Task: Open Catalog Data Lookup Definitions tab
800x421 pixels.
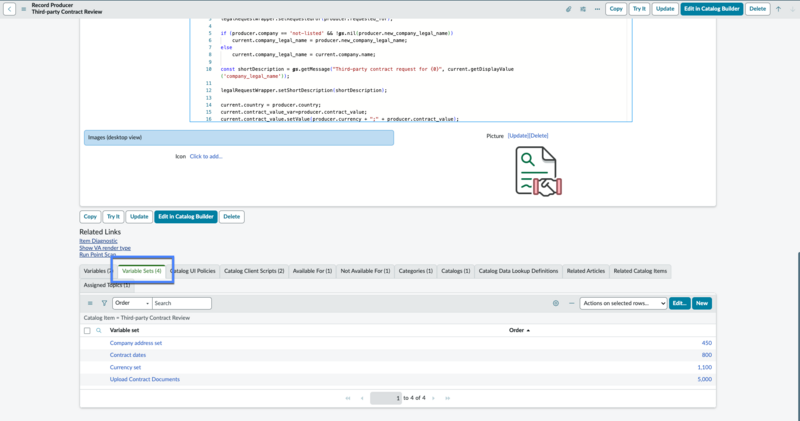Action: click(x=518, y=271)
